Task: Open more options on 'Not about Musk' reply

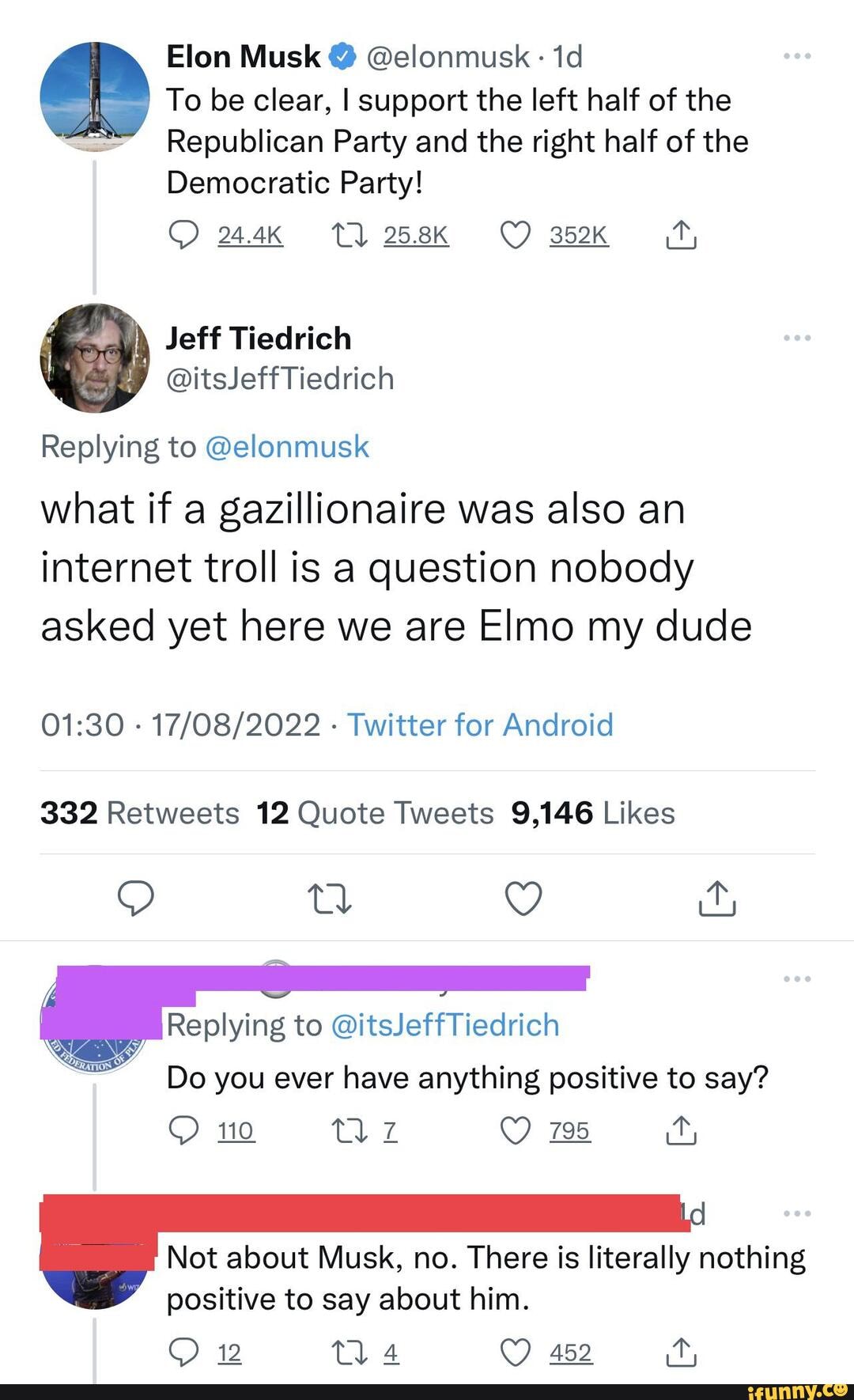Action: click(797, 1213)
